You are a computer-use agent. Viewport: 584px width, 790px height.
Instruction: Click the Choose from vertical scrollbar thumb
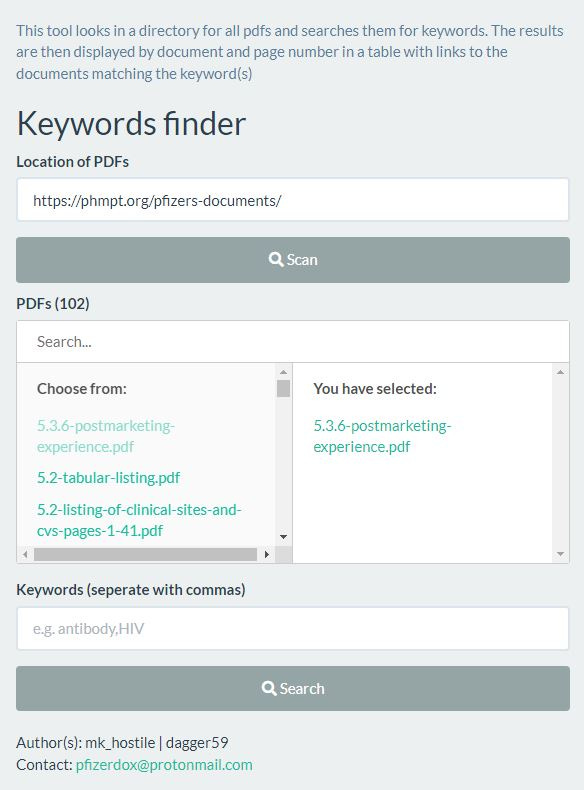(x=283, y=388)
